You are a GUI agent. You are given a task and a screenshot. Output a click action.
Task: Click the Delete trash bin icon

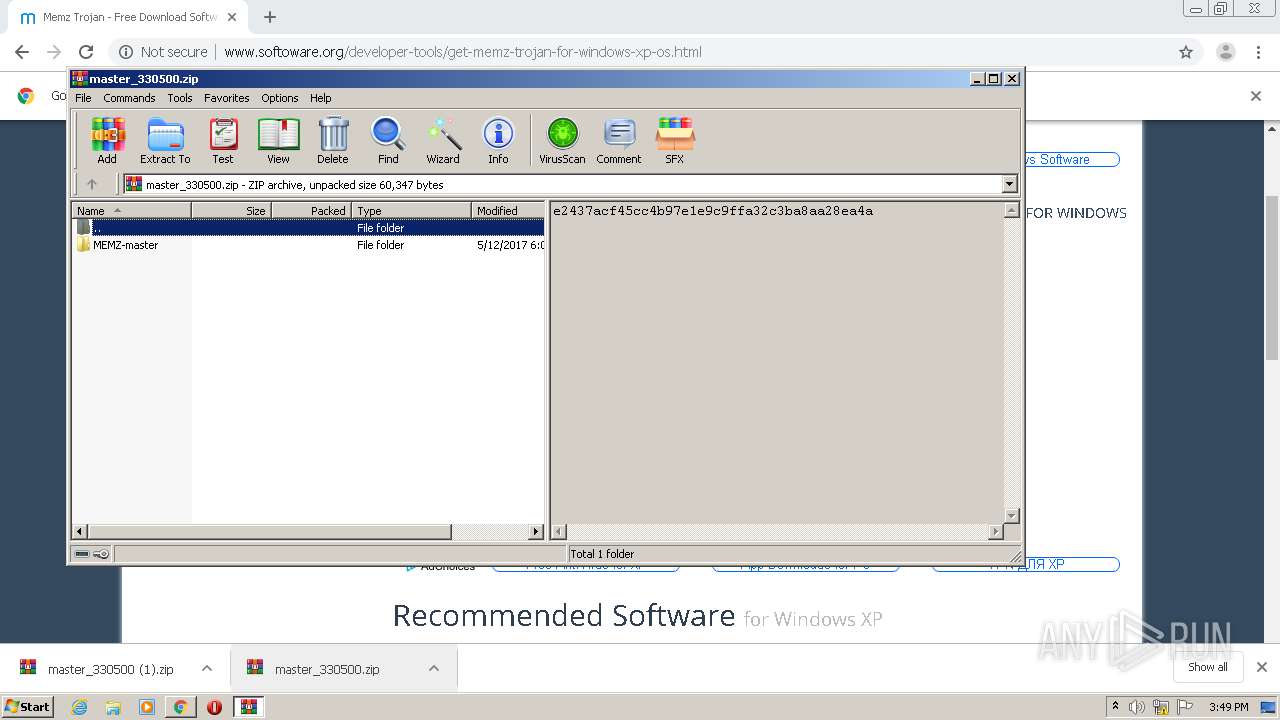pyautogui.click(x=333, y=140)
